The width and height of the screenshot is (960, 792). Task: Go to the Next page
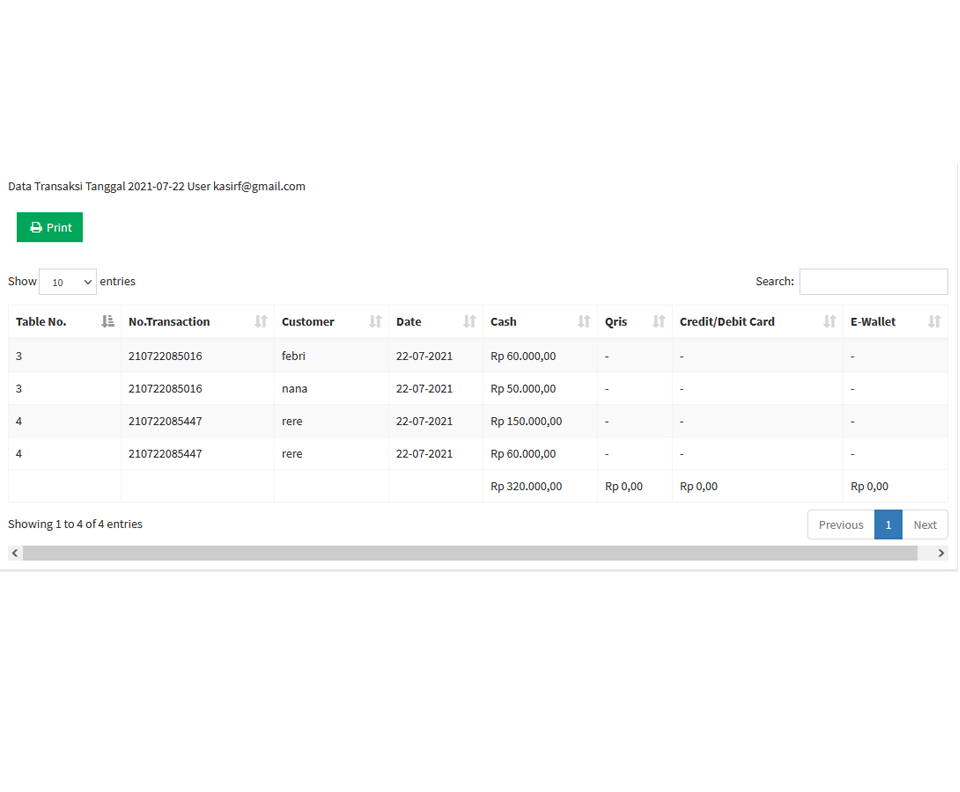(x=925, y=525)
